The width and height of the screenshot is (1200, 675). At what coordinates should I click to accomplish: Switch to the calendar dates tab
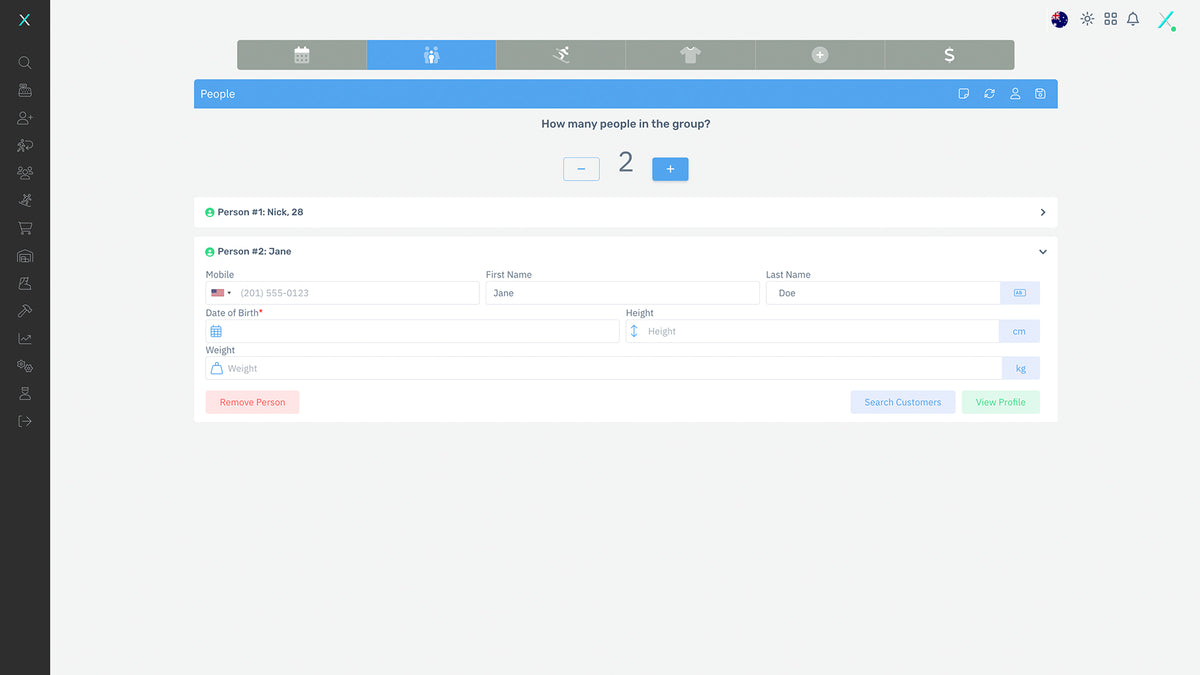(302, 55)
